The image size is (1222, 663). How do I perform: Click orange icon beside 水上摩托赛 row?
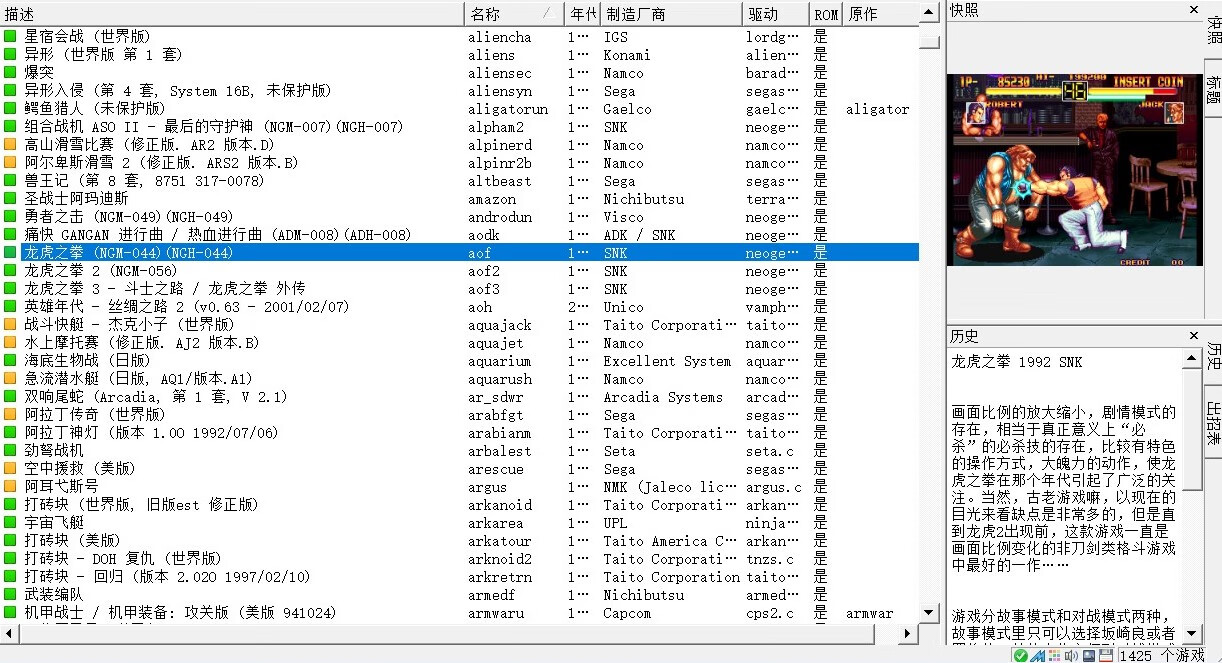tap(11, 343)
